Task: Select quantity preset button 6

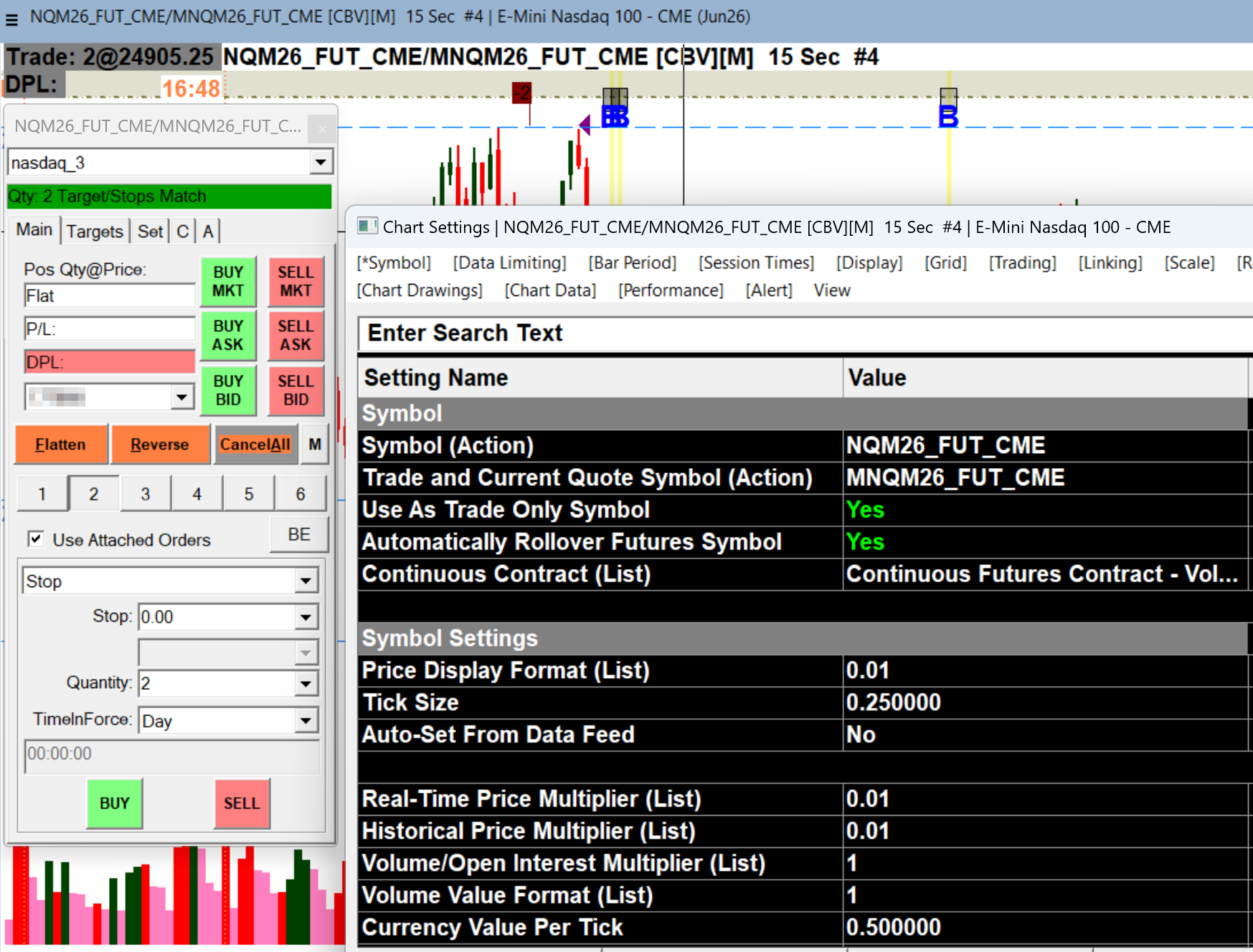Action: [x=301, y=493]
